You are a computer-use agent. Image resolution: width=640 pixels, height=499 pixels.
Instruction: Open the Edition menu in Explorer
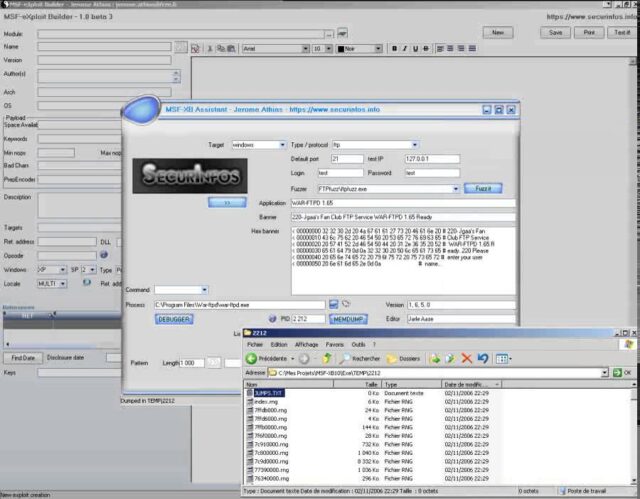279,344
